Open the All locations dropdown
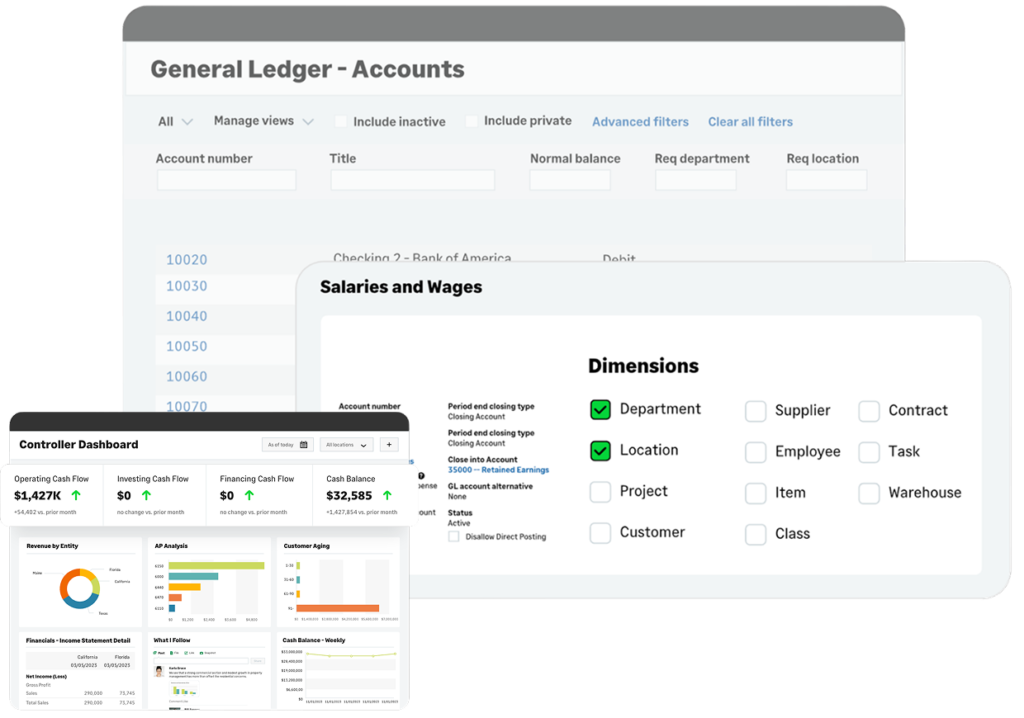The width and height of the screenshot is (1024, 718). pyautogui.click(x=347, y=445)
